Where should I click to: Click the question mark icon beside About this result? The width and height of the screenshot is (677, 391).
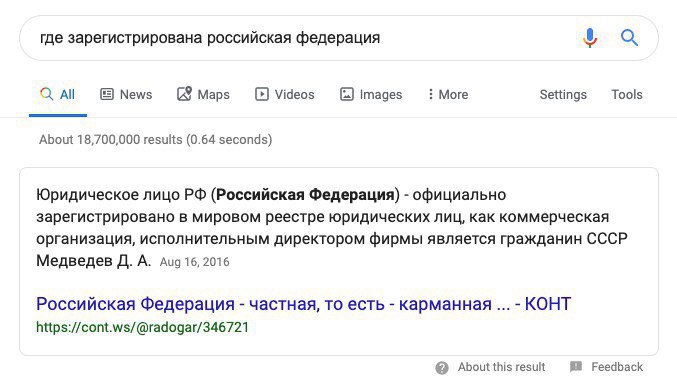pos(442,368)
